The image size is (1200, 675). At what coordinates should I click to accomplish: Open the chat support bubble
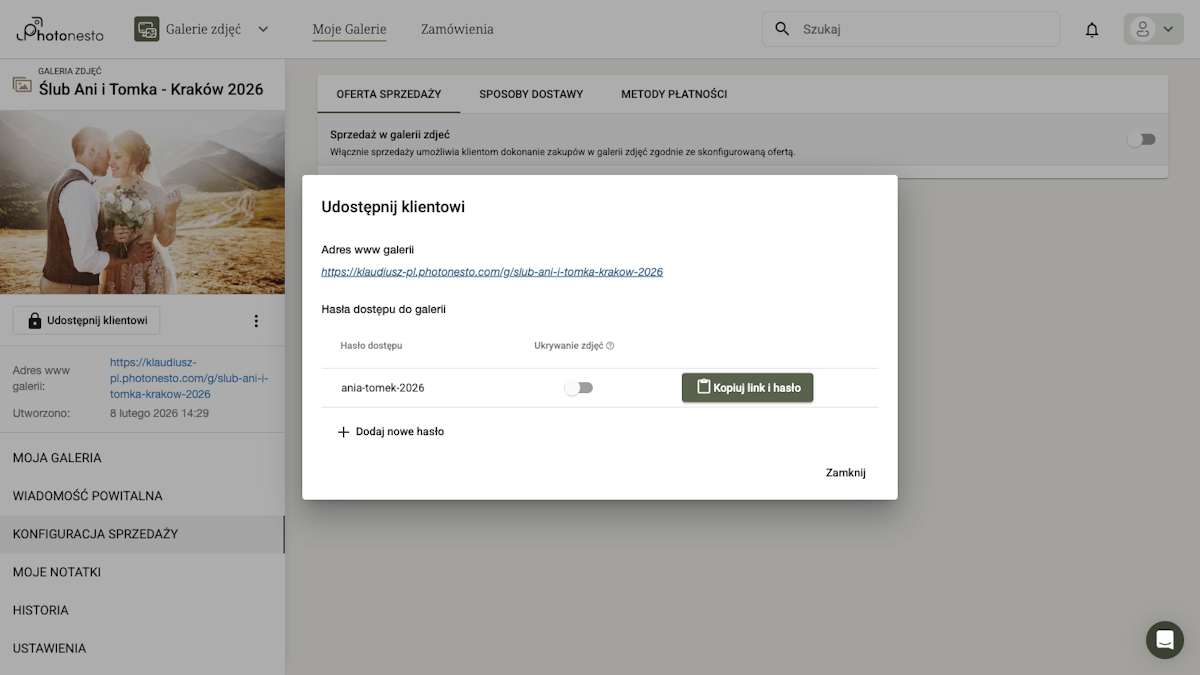pyautogui.click(x=1164, y=640)
